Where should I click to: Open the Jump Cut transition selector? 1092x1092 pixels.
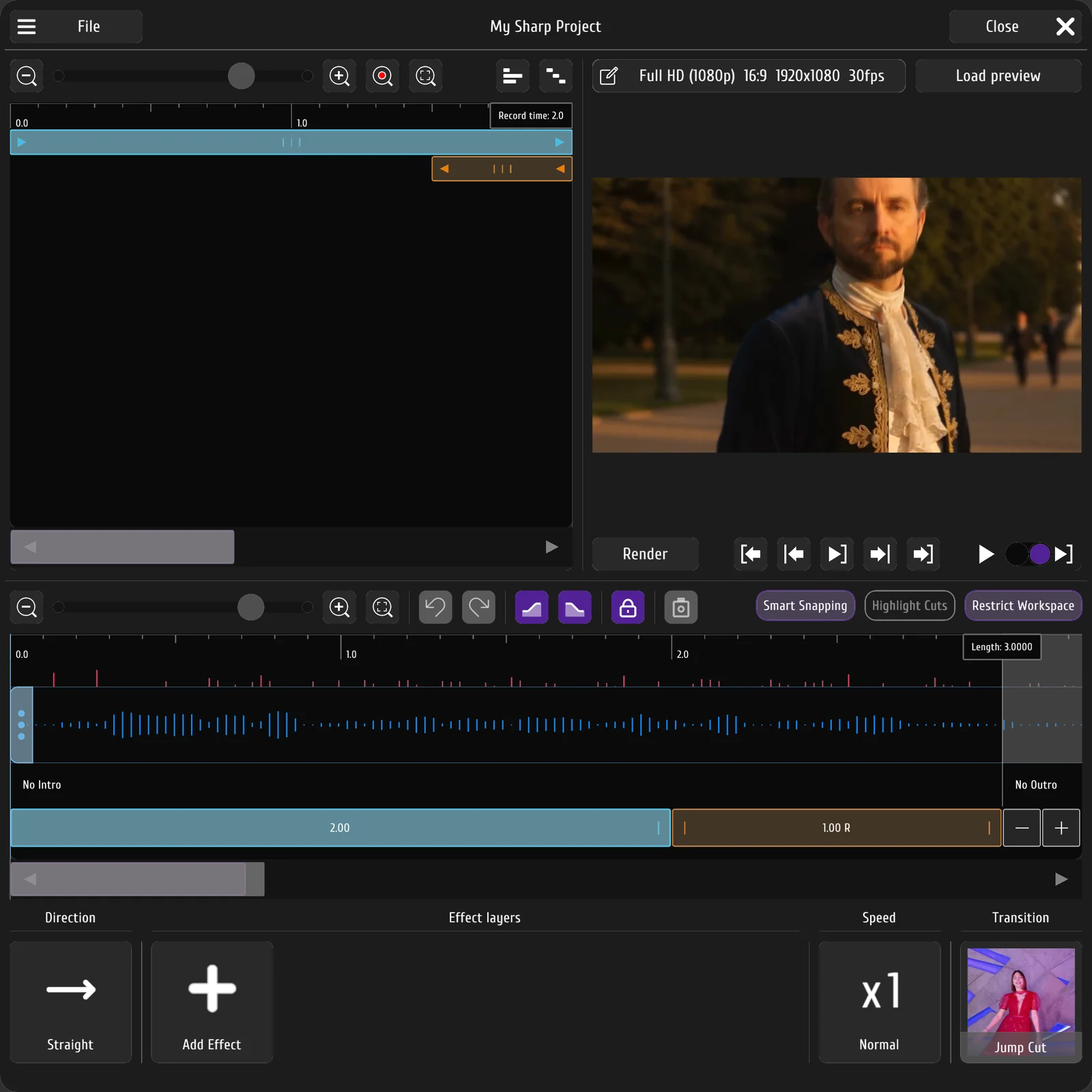(x=1021, y=1002)
